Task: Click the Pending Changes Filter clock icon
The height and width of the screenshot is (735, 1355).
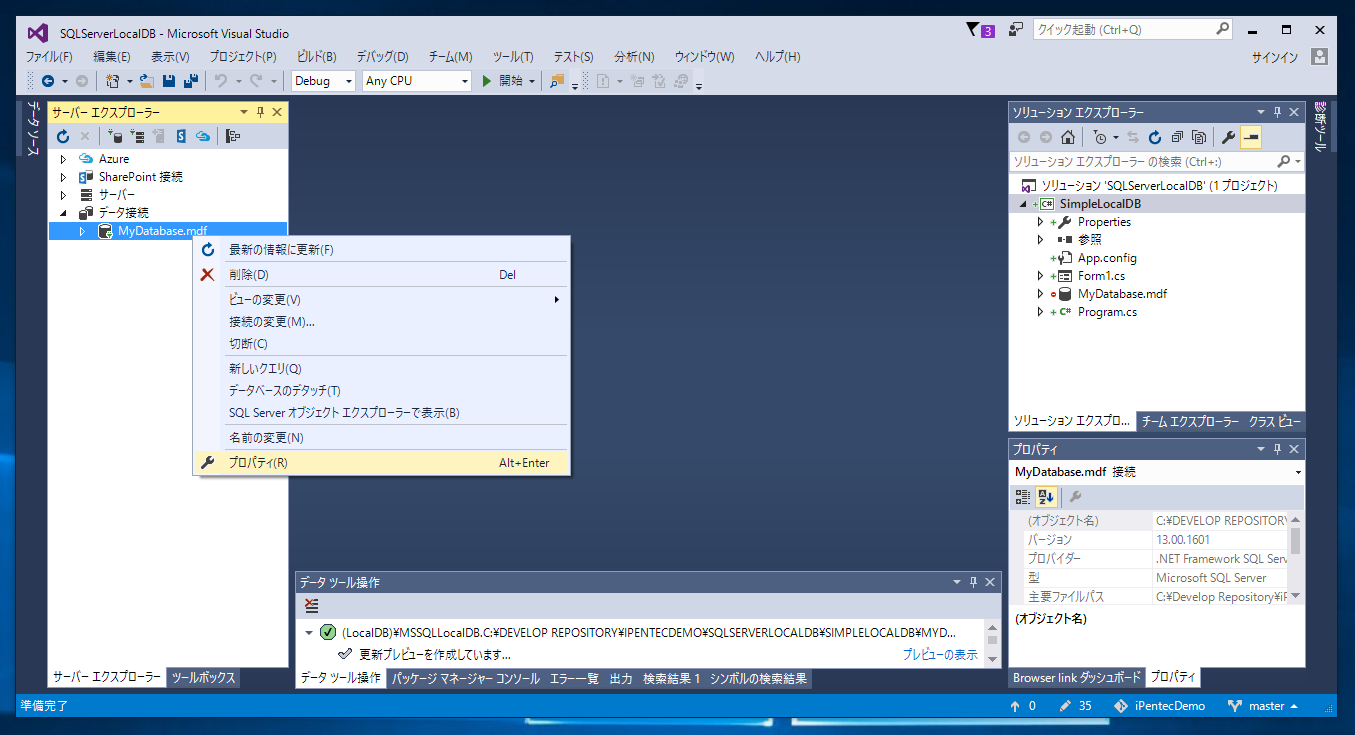Action: click(1100, 137)
